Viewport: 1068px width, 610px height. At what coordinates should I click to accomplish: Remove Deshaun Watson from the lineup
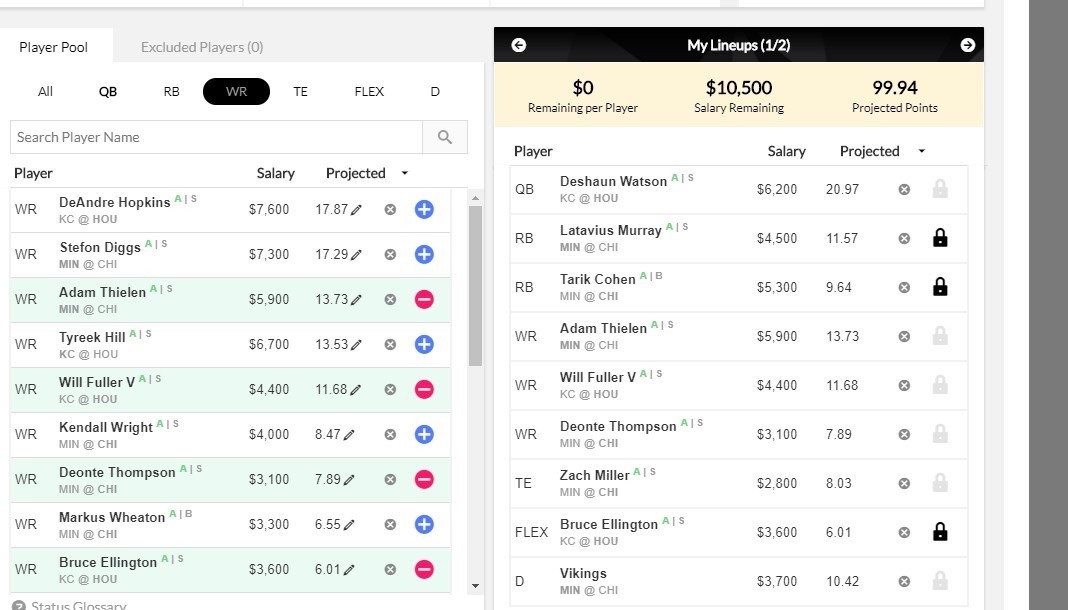[x=904, y=189]
